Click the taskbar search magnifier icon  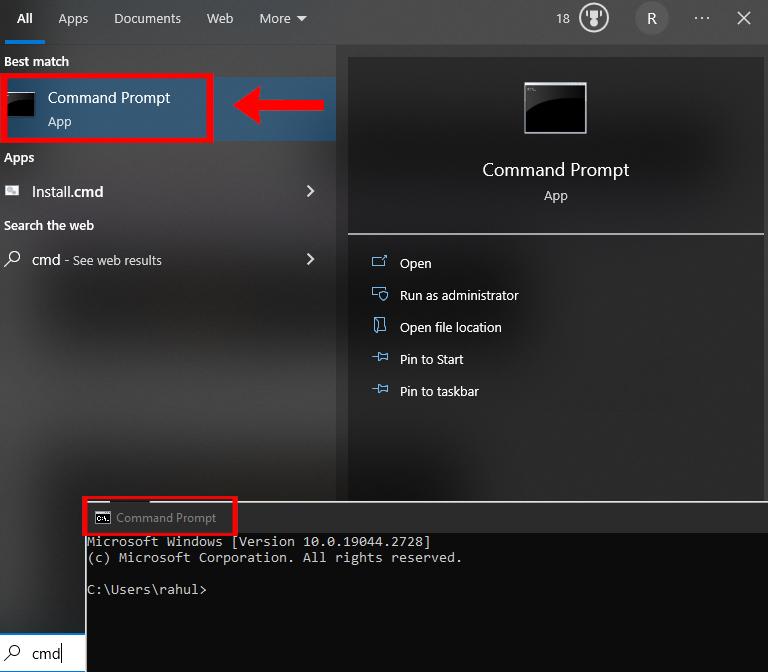tap(13, 652)
